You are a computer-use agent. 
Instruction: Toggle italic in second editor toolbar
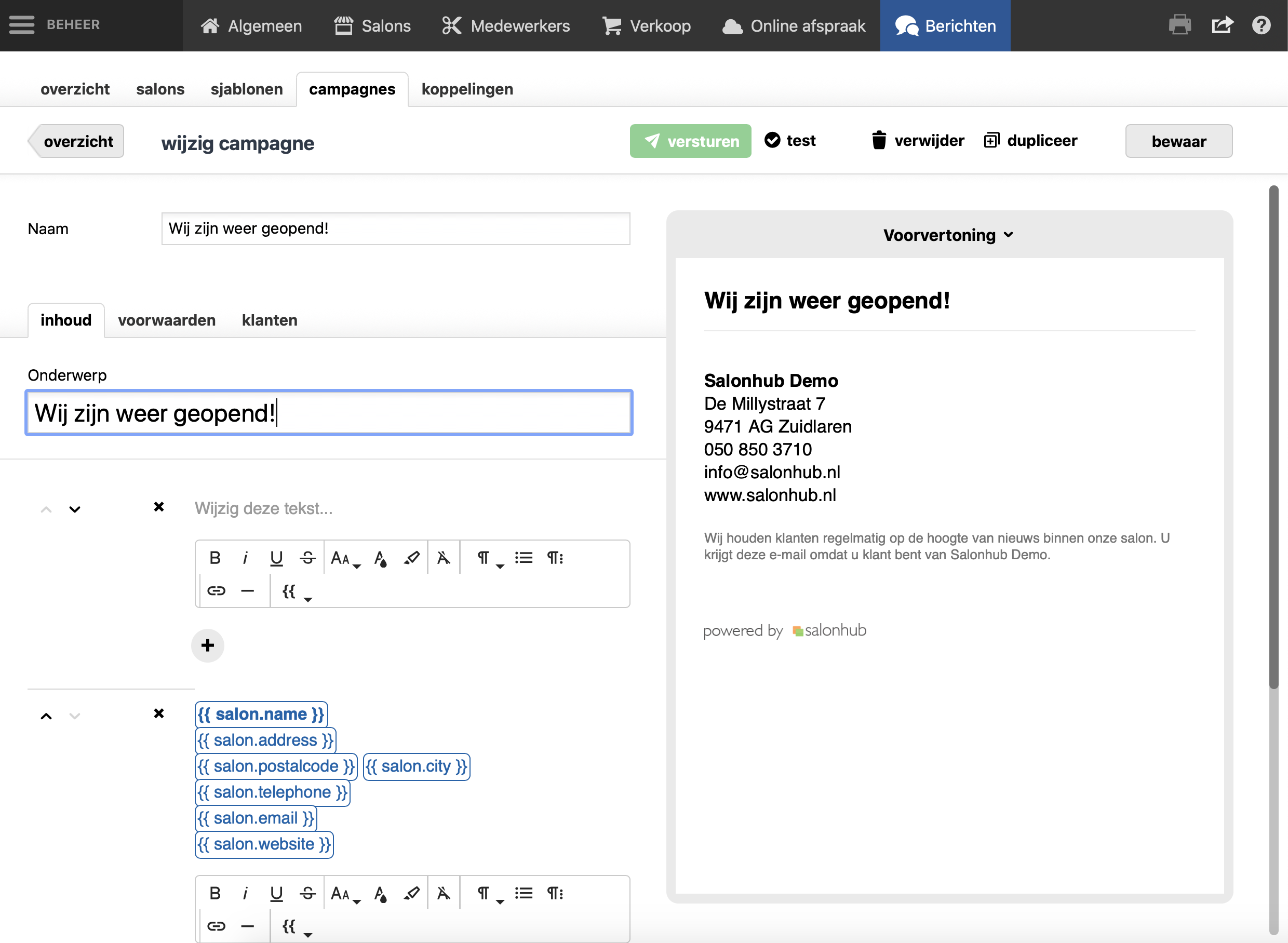[246, 893]
